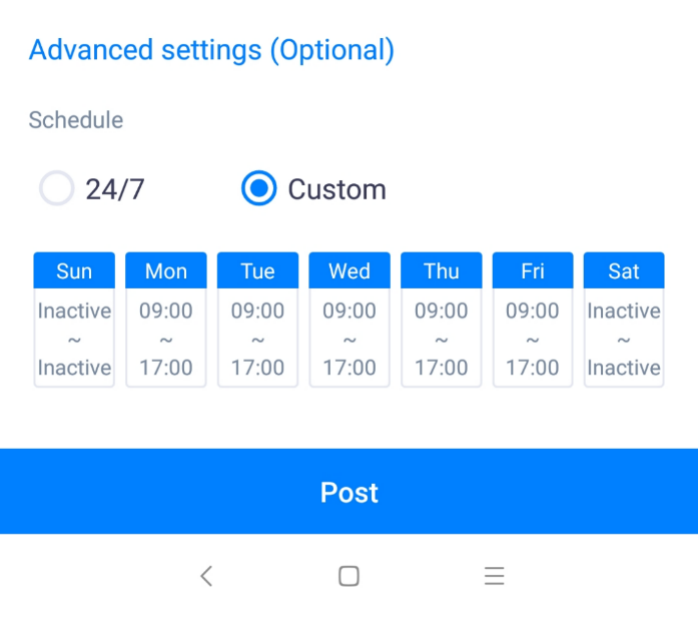Open the Thu schedule header

pos(441,271)
